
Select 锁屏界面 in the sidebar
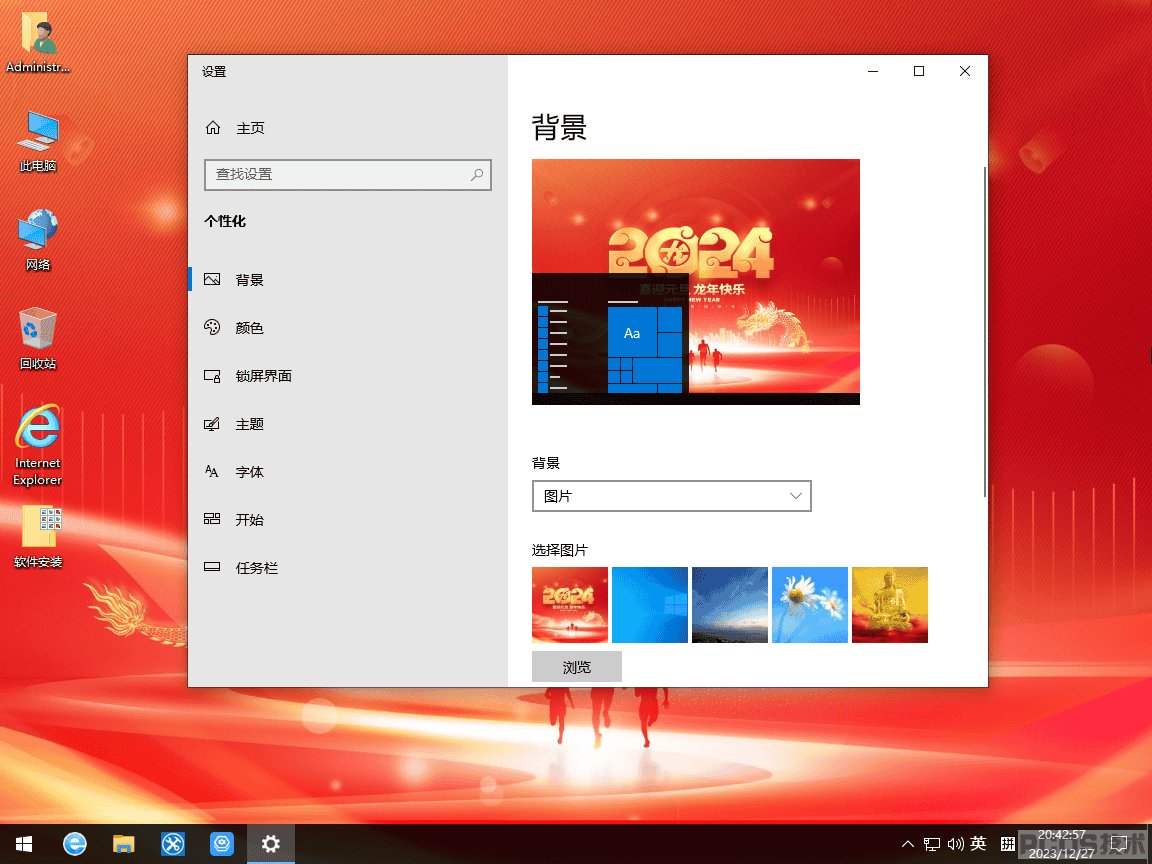(348, 375)
